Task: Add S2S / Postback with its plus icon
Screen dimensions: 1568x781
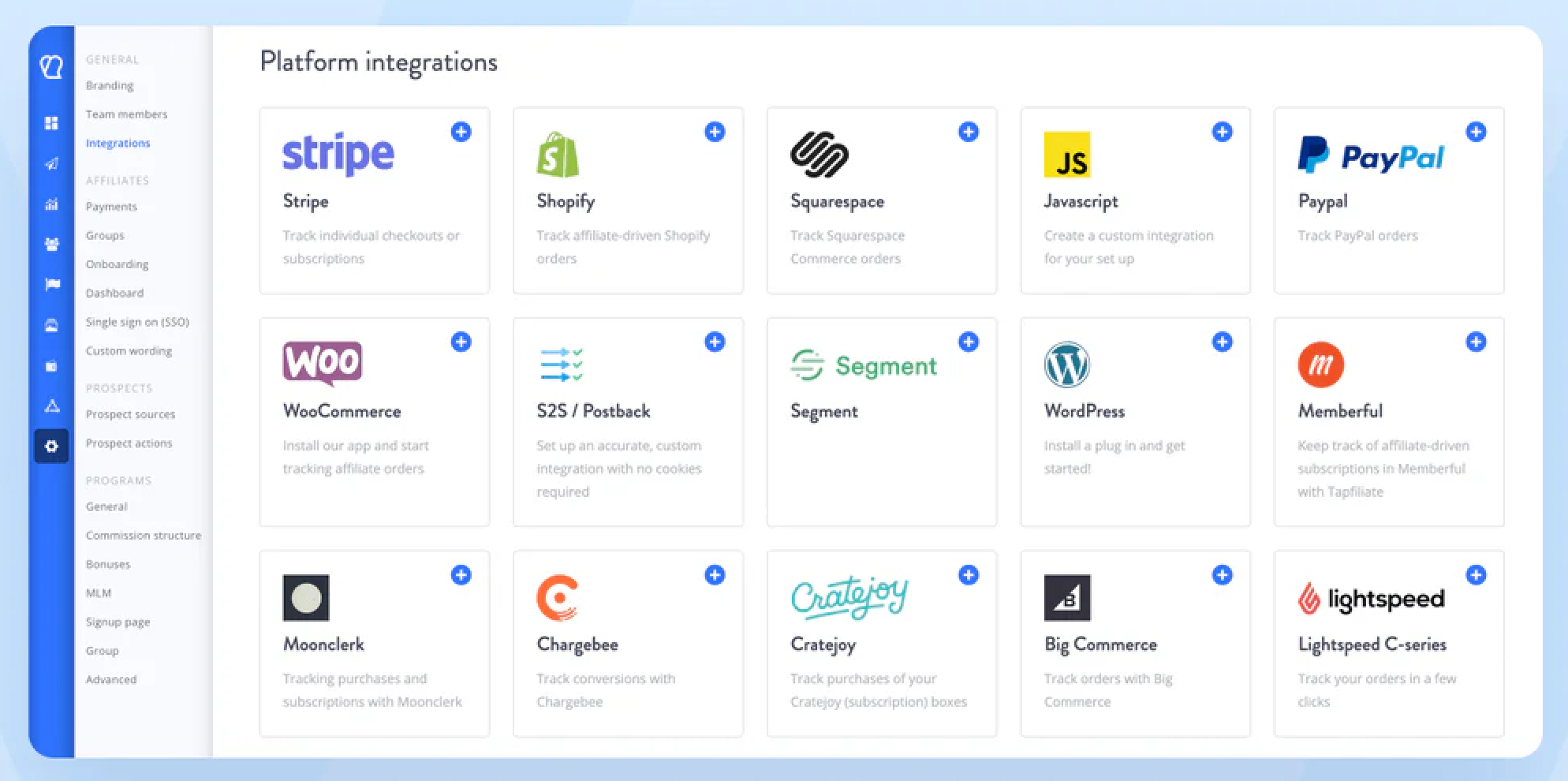Action: click(x=715, y=342)
